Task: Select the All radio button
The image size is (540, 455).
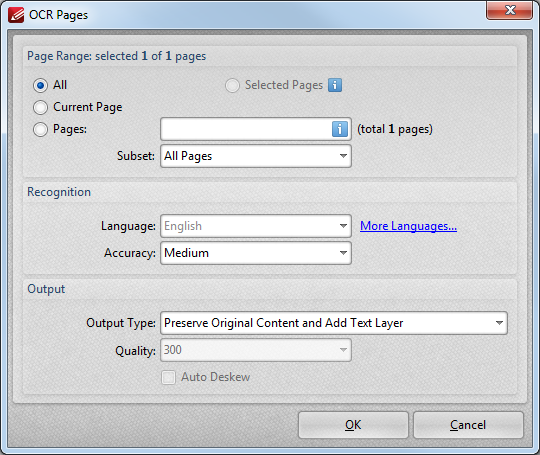Action: click(x=40, y=85)
